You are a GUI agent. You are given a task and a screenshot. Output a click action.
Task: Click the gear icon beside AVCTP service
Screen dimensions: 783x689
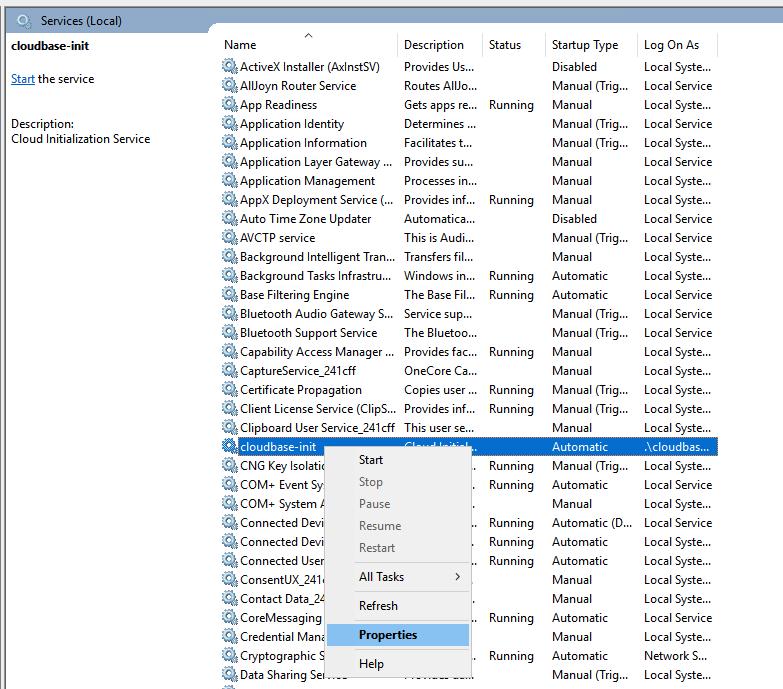point(230,237)
